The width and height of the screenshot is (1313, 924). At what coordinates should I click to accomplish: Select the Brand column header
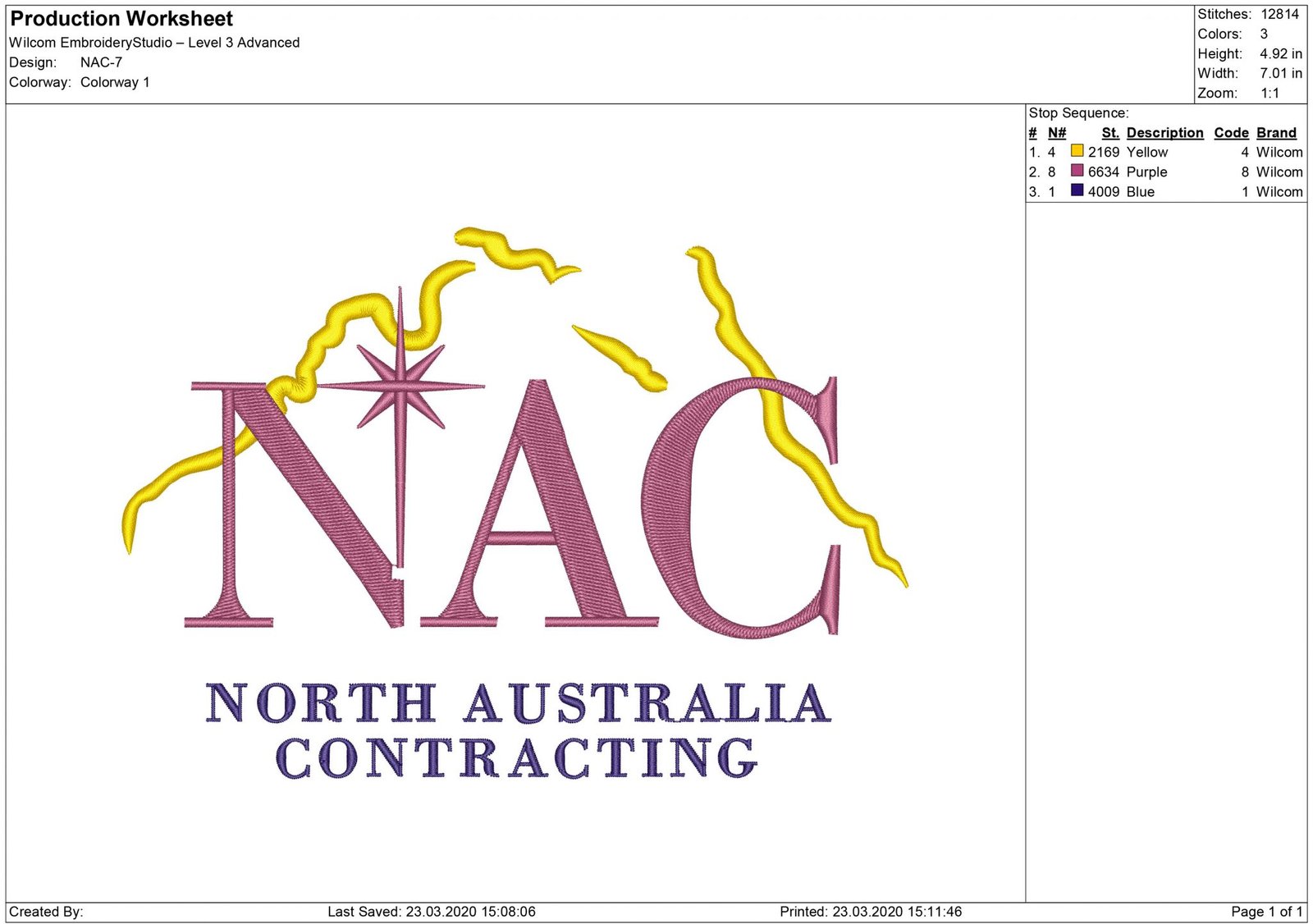pos(1276,132)
